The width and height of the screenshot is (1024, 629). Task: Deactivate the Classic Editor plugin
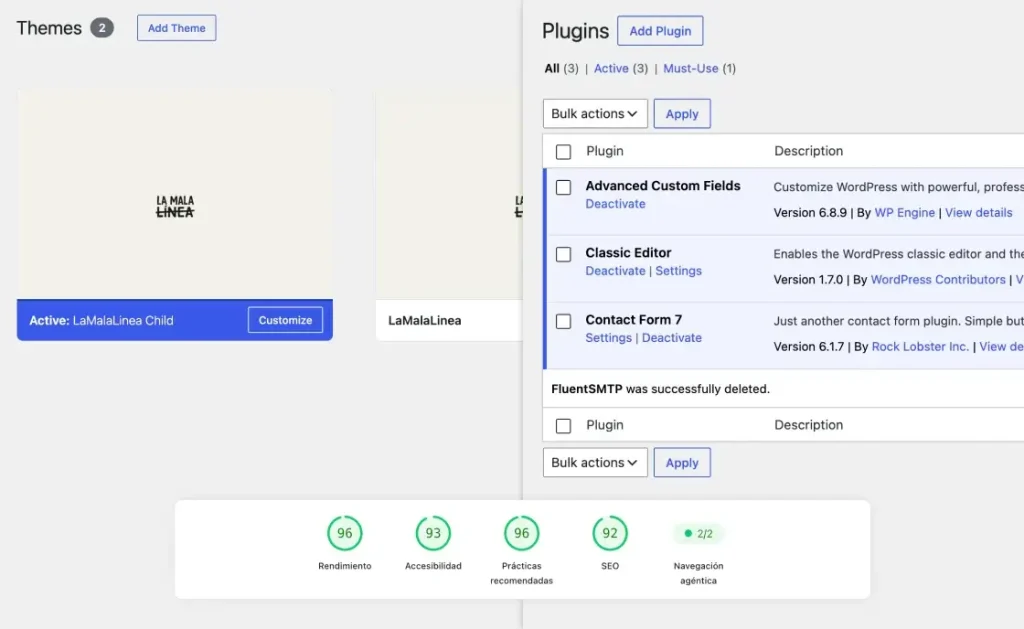pos(615,270)
